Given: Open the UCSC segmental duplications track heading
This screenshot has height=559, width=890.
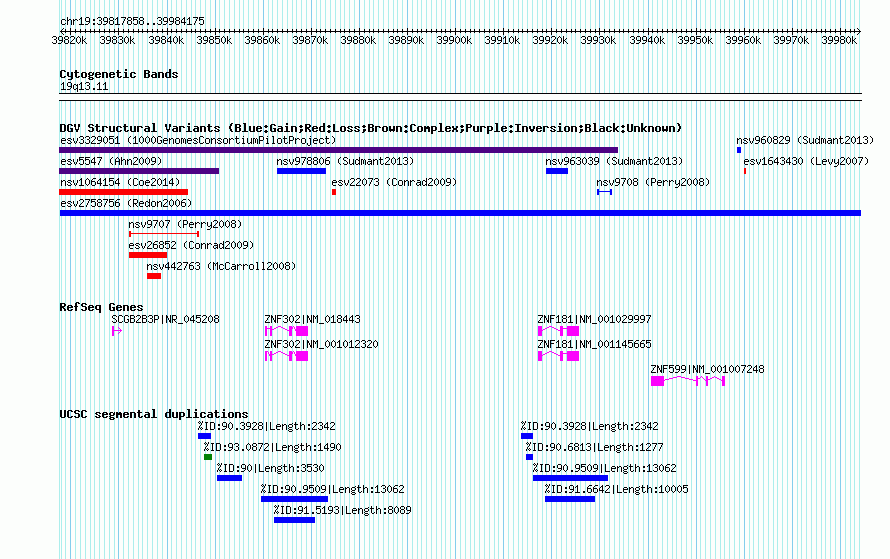Looking at the screenshot, I should (x=154, y=414).
